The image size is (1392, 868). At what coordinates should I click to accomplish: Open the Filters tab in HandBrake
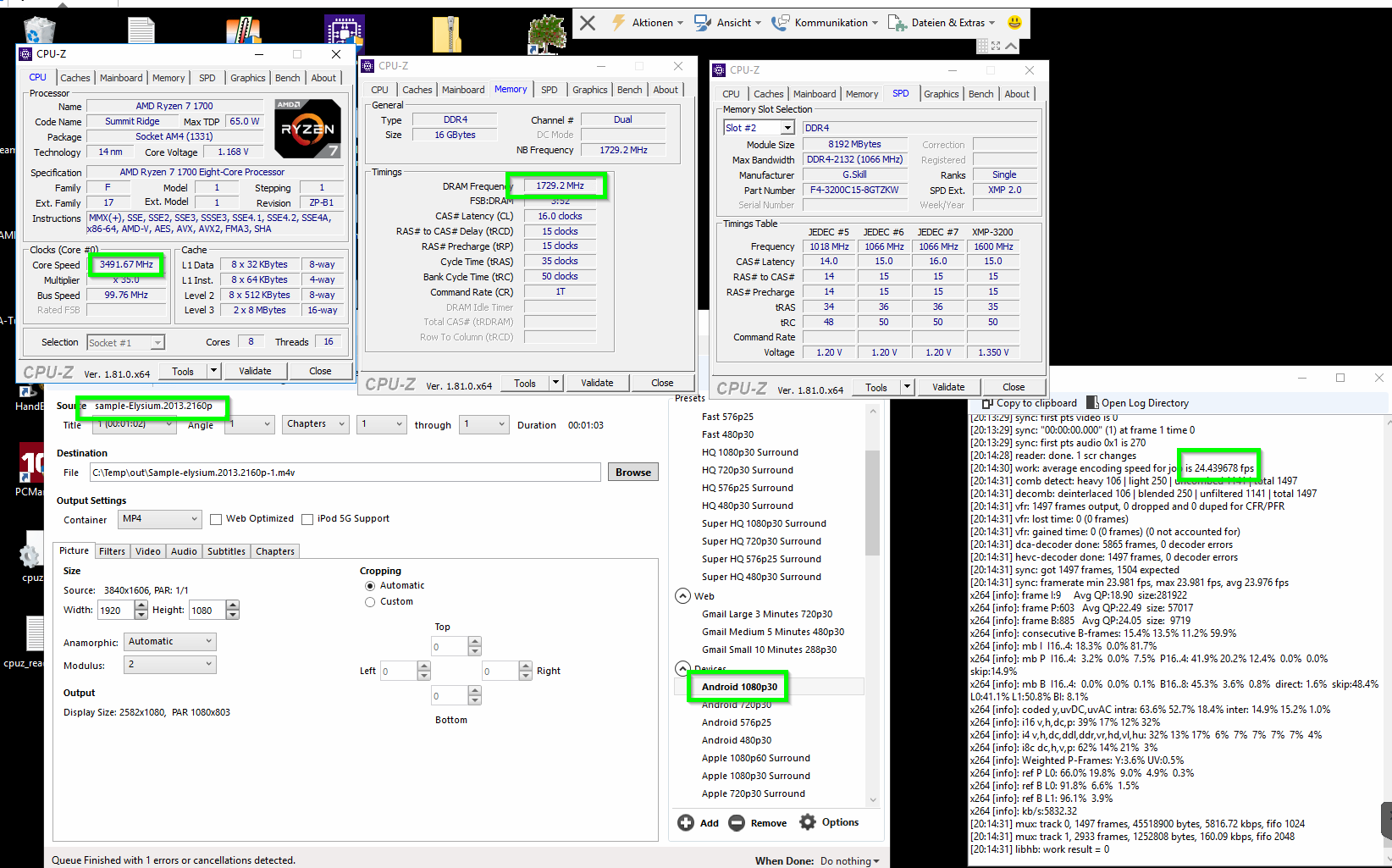pyautogui.click(x=112, y=551)
